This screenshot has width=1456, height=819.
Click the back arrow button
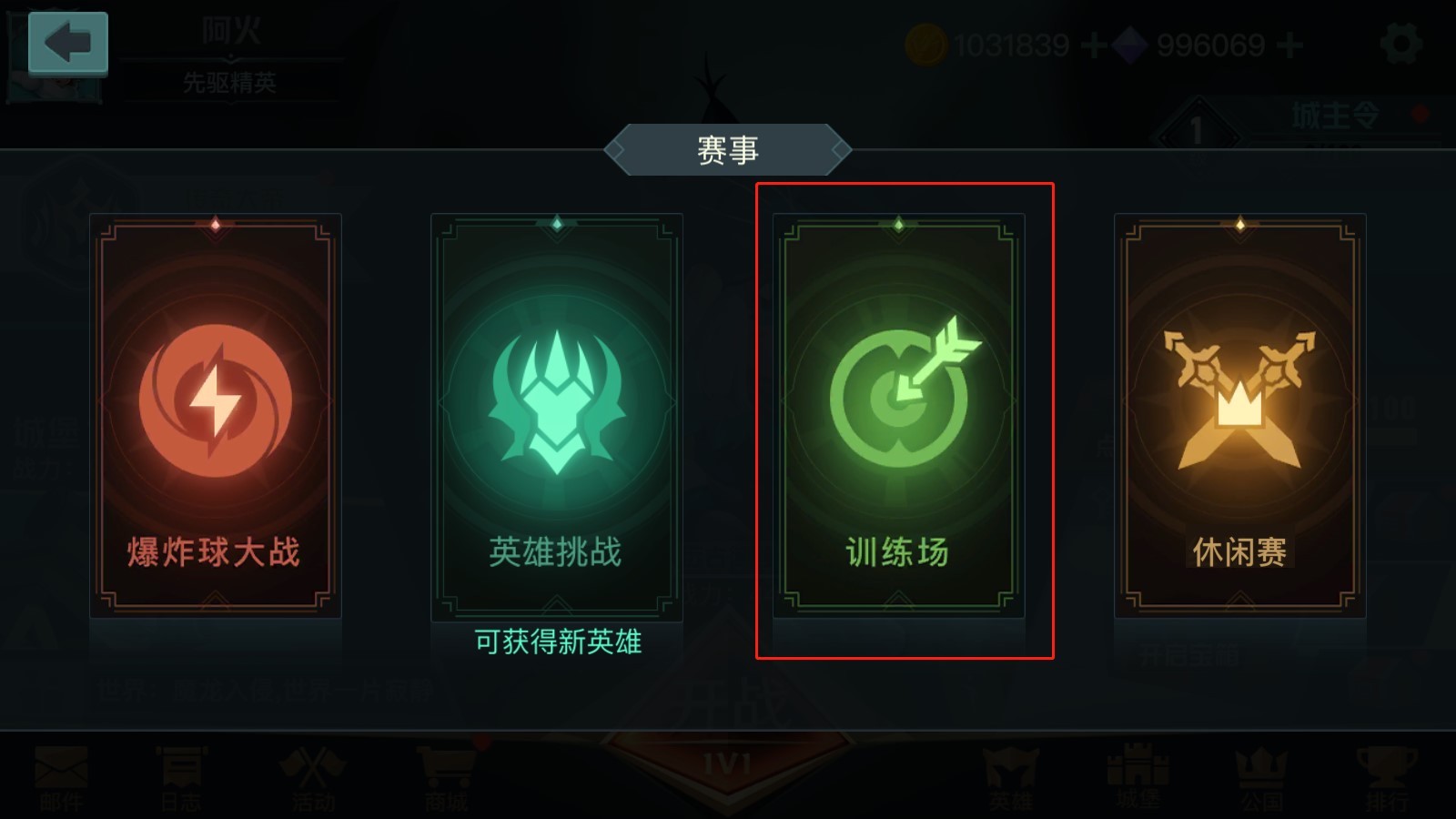pyautogui.click(x=68, y=43)
